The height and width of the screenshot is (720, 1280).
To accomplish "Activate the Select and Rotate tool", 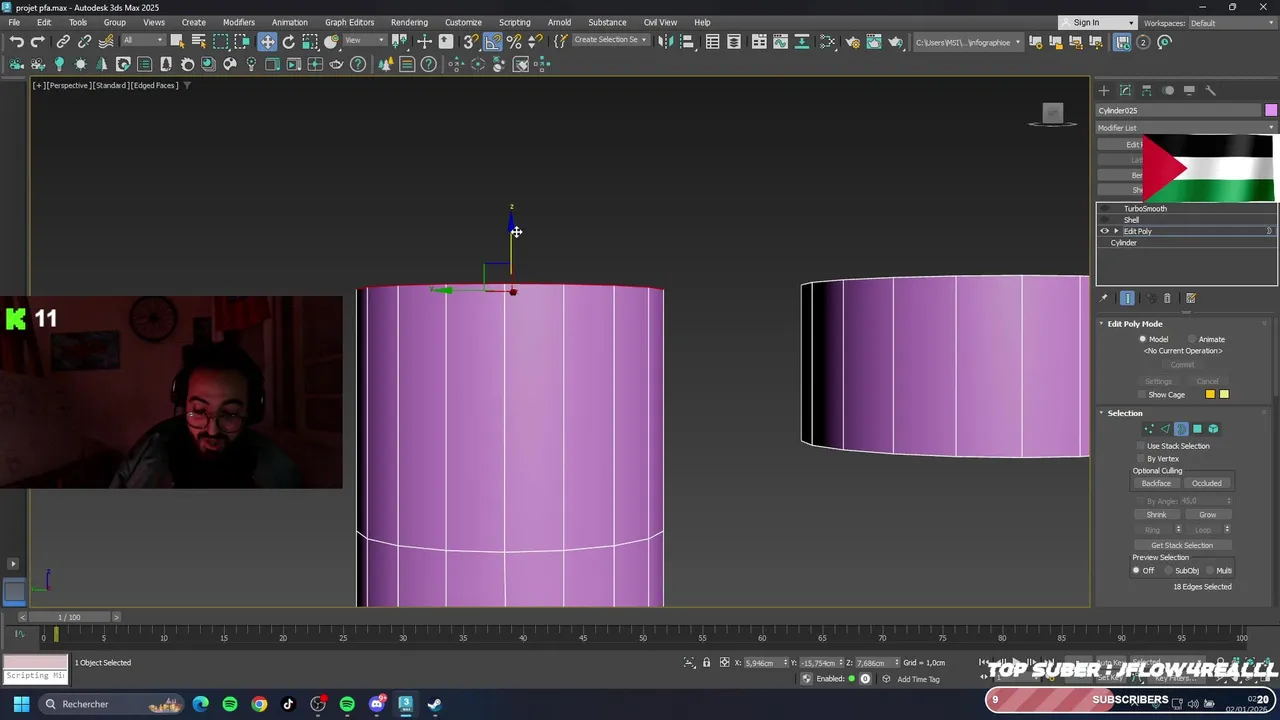I will click(x=289, y=42).
